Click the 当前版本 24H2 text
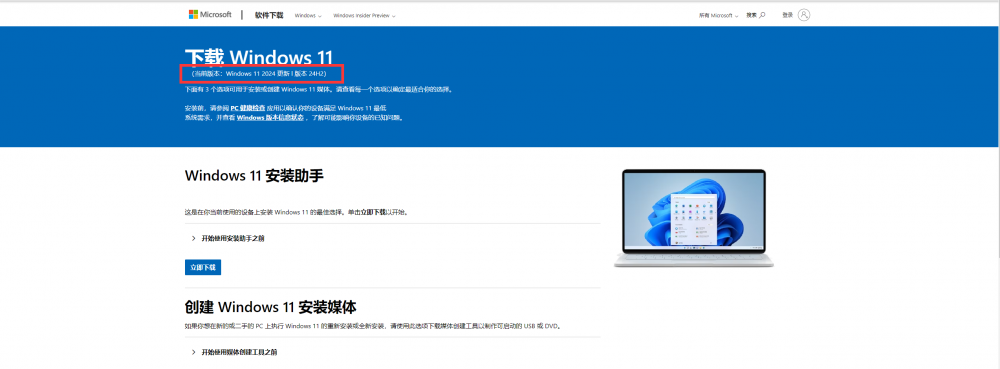1000x369 pixels. point(259,74)
